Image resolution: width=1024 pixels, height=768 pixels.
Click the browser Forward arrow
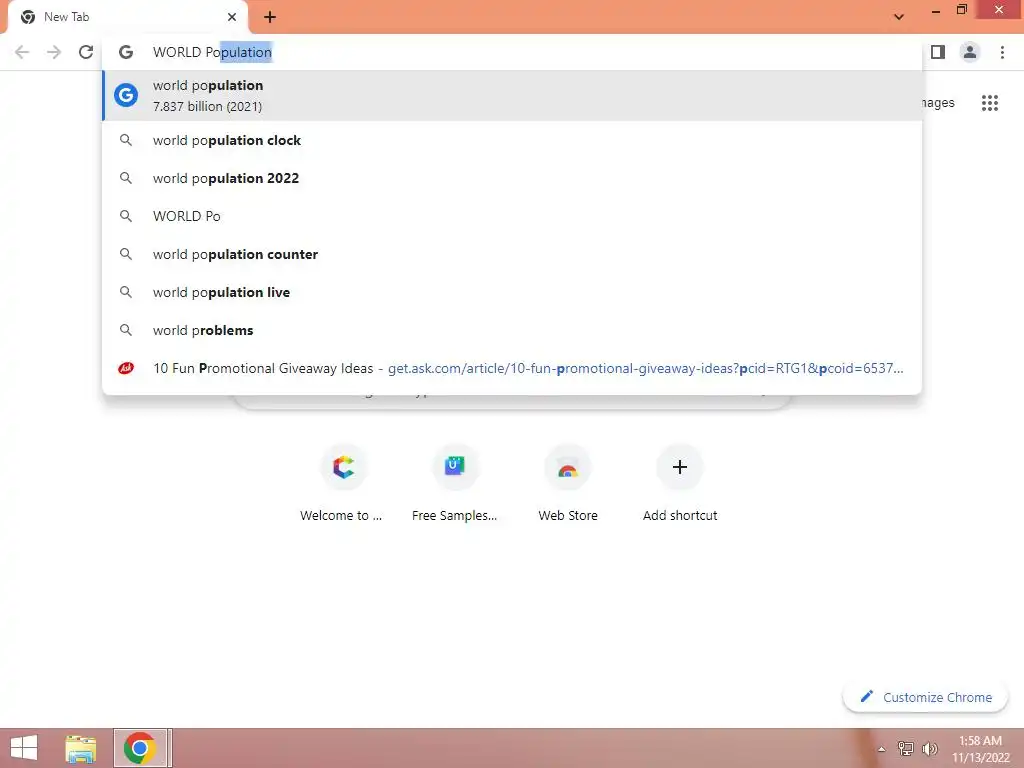click(x=54, y=52)
